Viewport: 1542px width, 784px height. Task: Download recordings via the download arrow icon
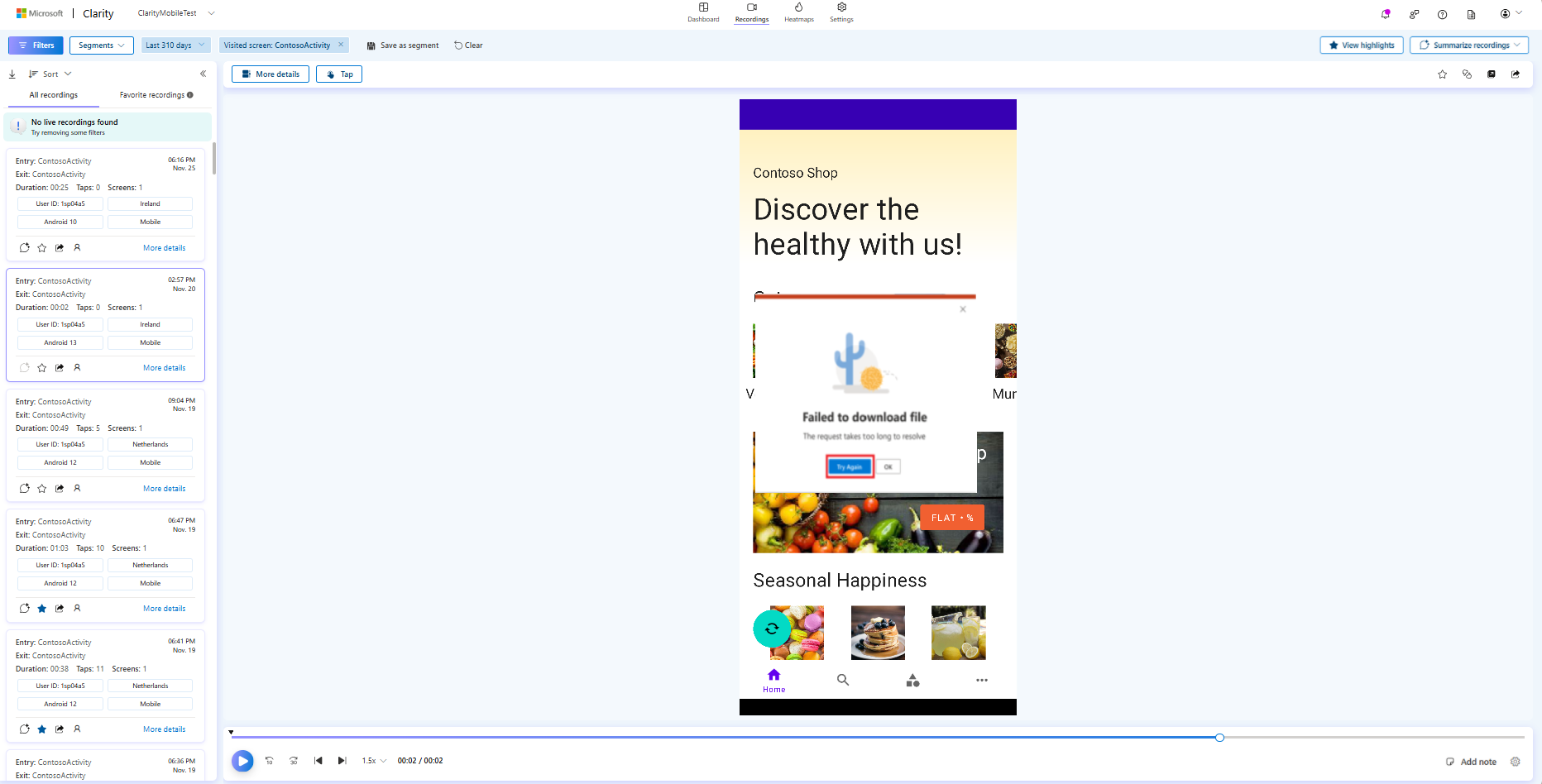pos(12,74)
